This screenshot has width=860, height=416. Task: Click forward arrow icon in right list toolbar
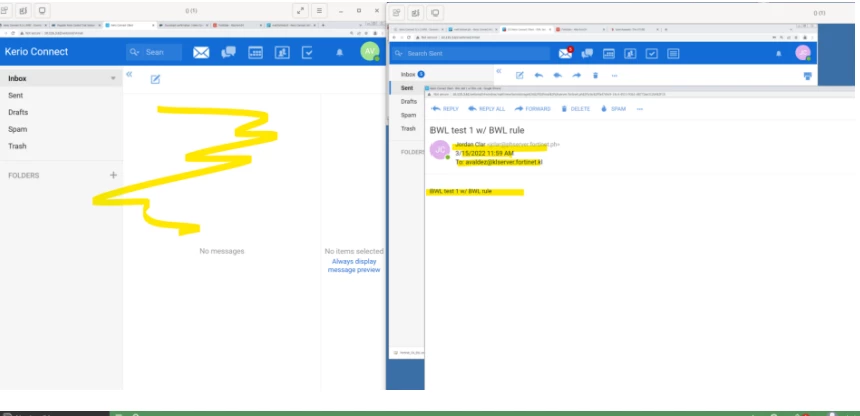click(x=576, y=76)
